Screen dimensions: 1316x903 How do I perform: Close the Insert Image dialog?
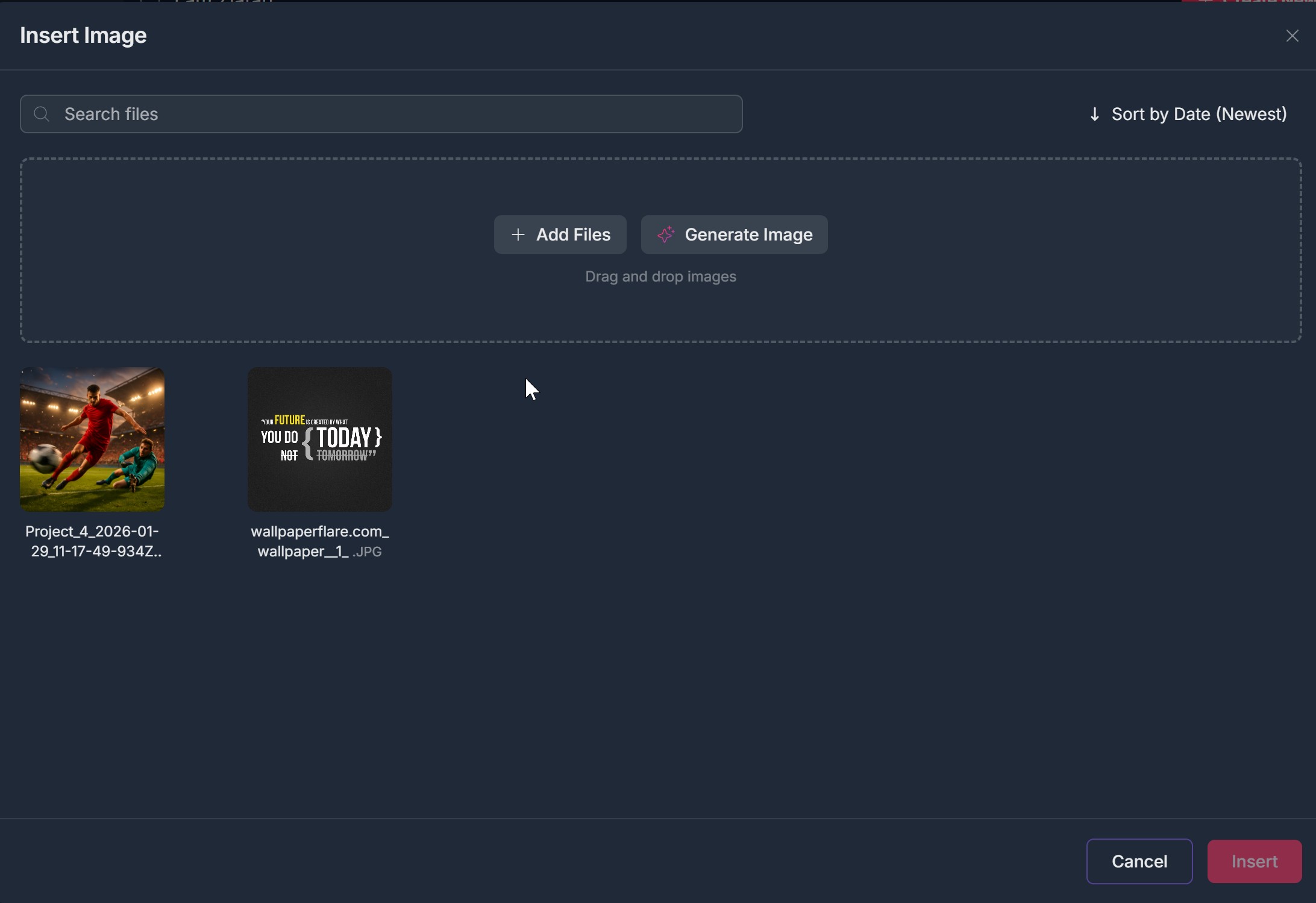tap(1292, 36)
